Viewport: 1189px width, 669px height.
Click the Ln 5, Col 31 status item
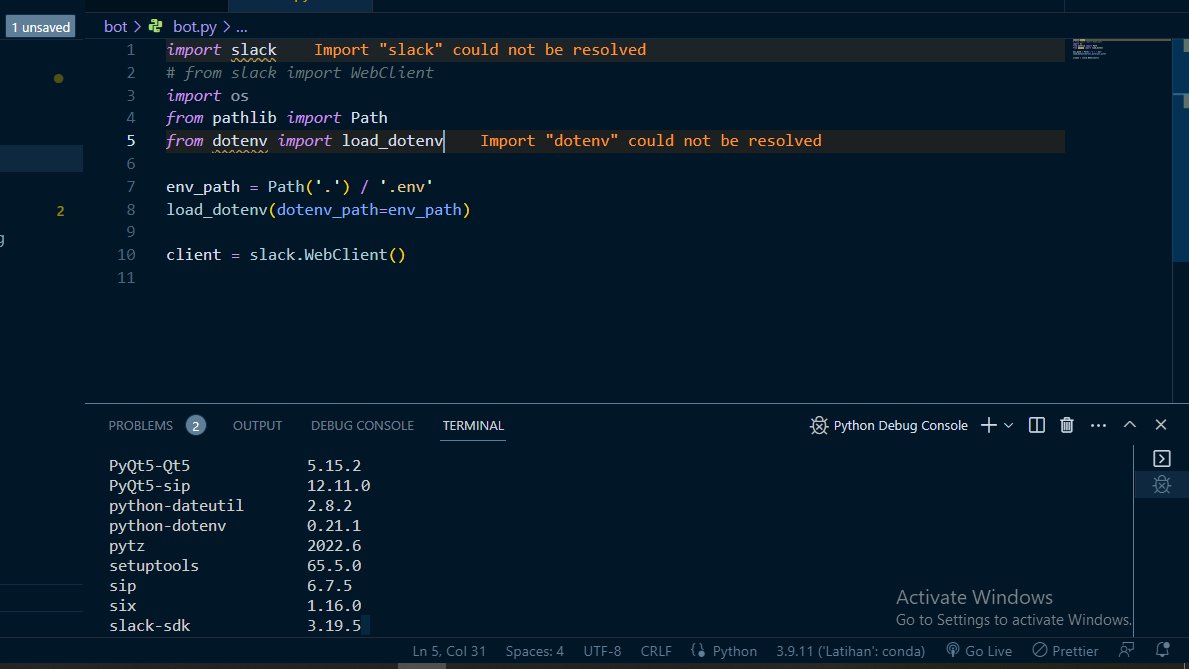(x=449, y=651)
